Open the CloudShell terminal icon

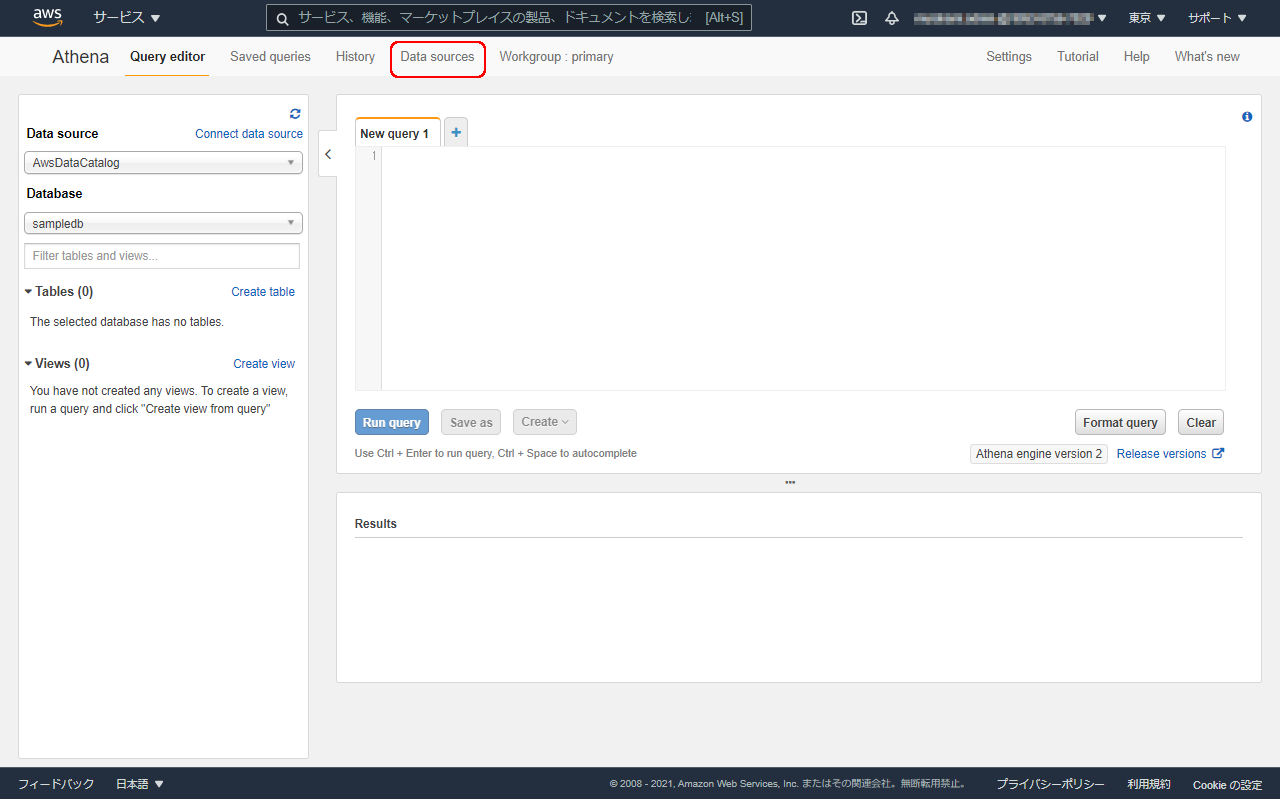(859, 18)
